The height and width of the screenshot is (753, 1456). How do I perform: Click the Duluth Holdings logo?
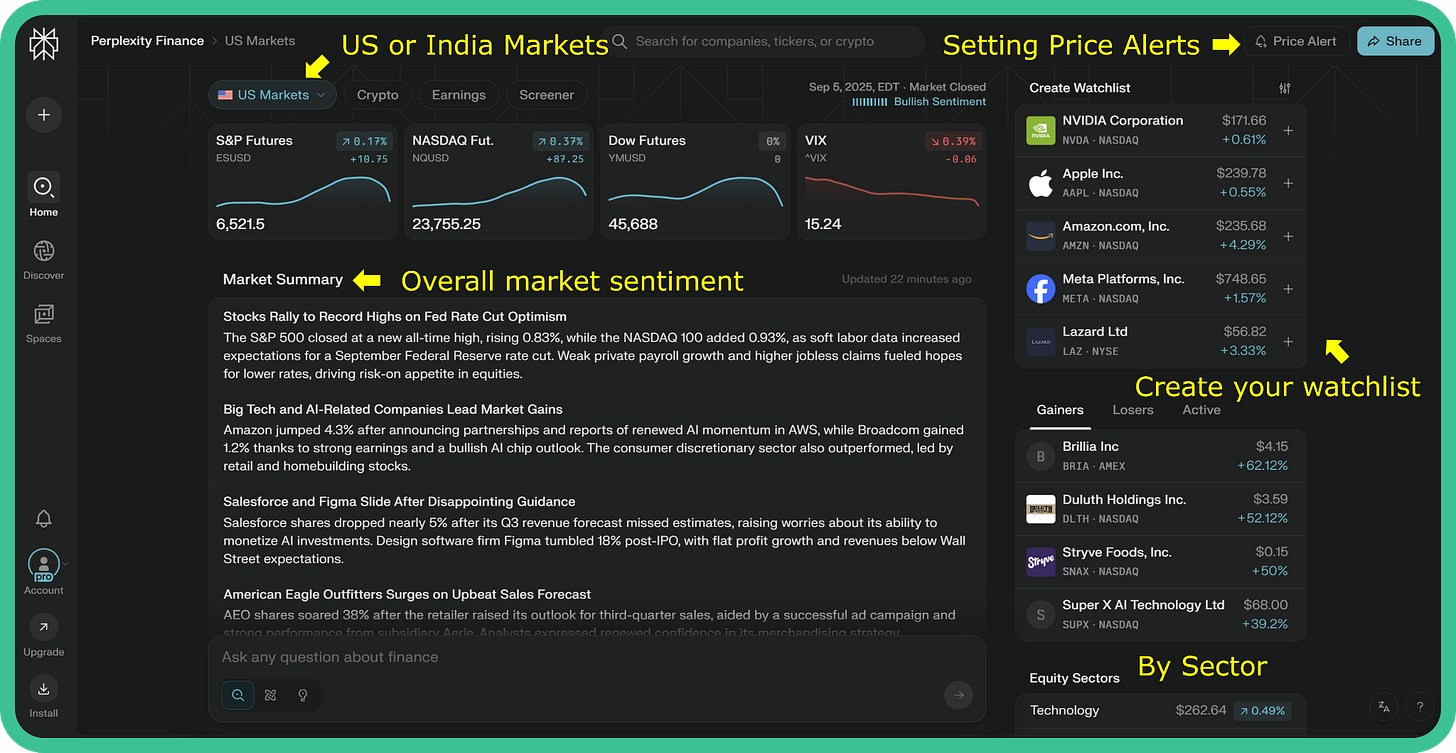tap(1041, 509)
